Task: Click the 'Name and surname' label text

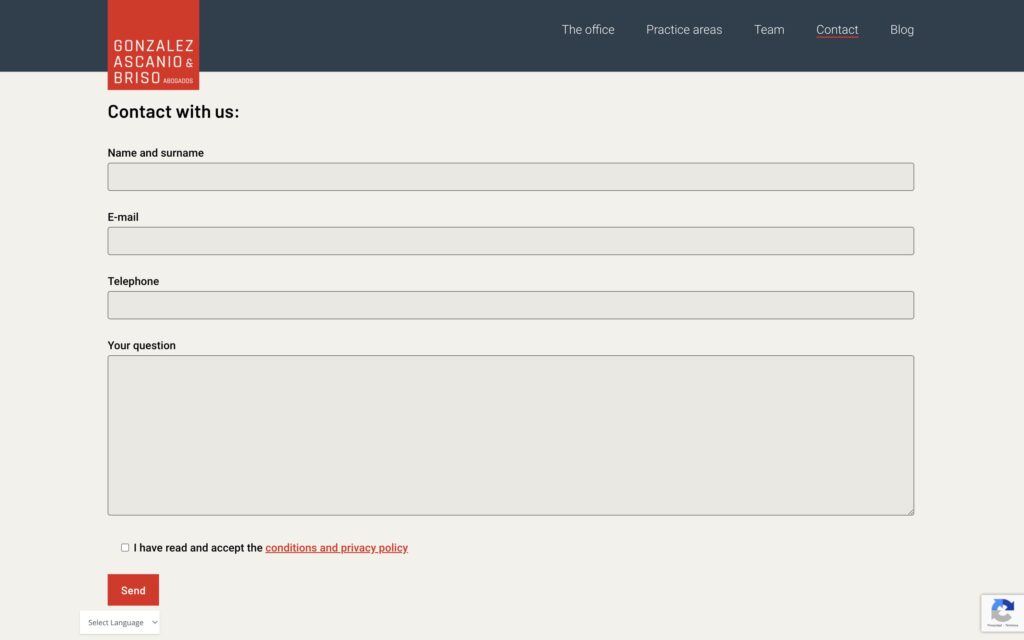Action: click(x=155, y=153)
